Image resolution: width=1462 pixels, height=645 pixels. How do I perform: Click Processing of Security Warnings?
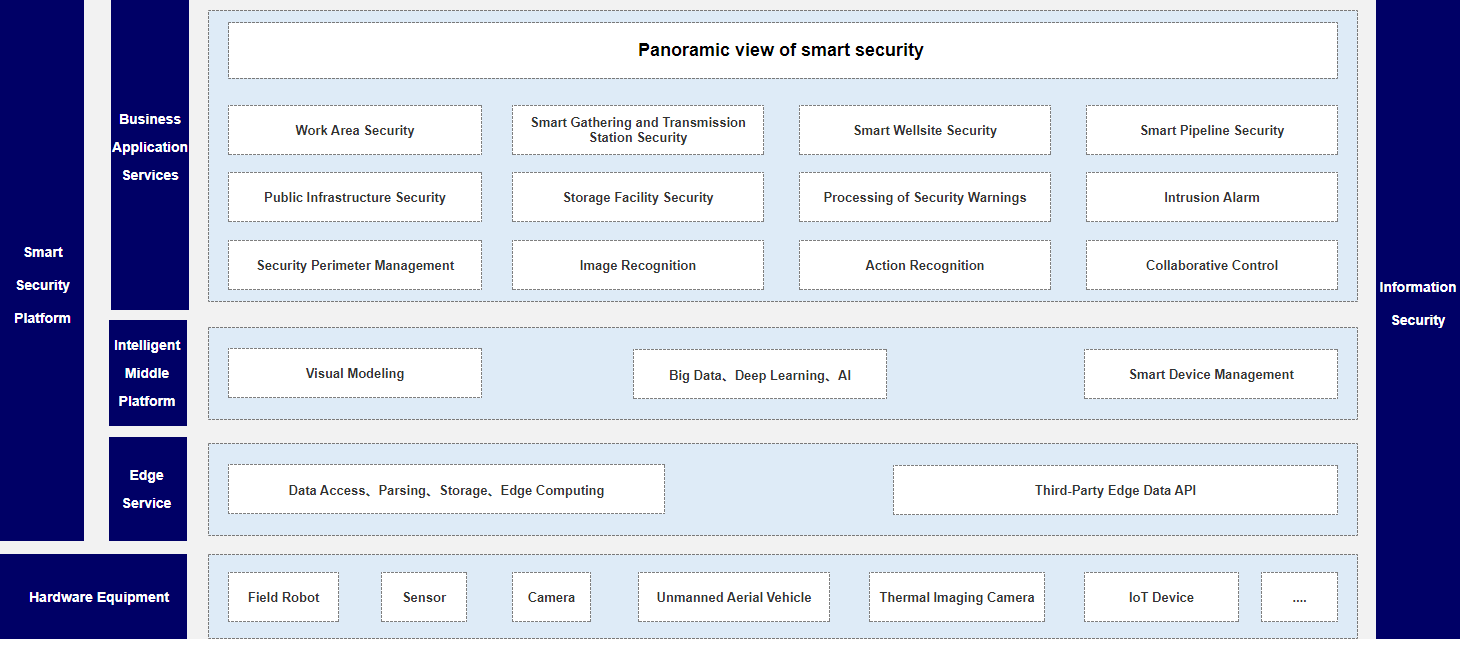[x=924, y=197]
